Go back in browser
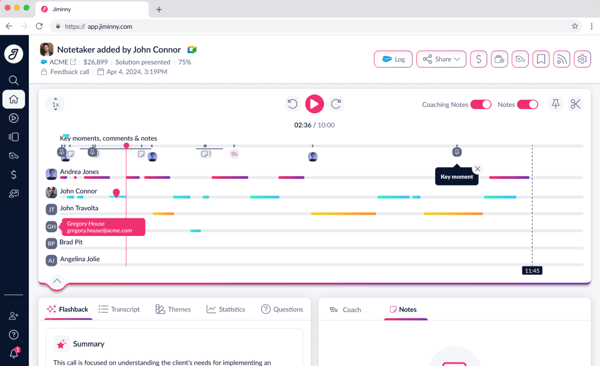Viewport: 600px width, 366px height. (9, 26)
